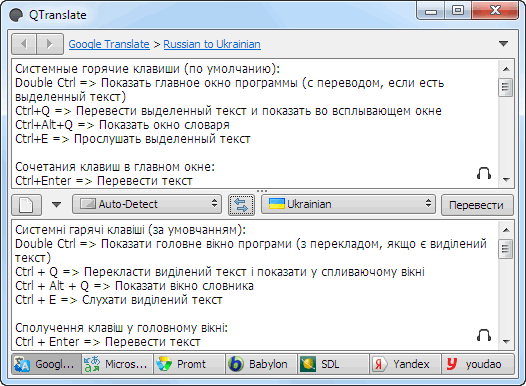This screenshot has width=526, height=386.
Task: Swap languages with the arrows button
Action: point(241,205)
